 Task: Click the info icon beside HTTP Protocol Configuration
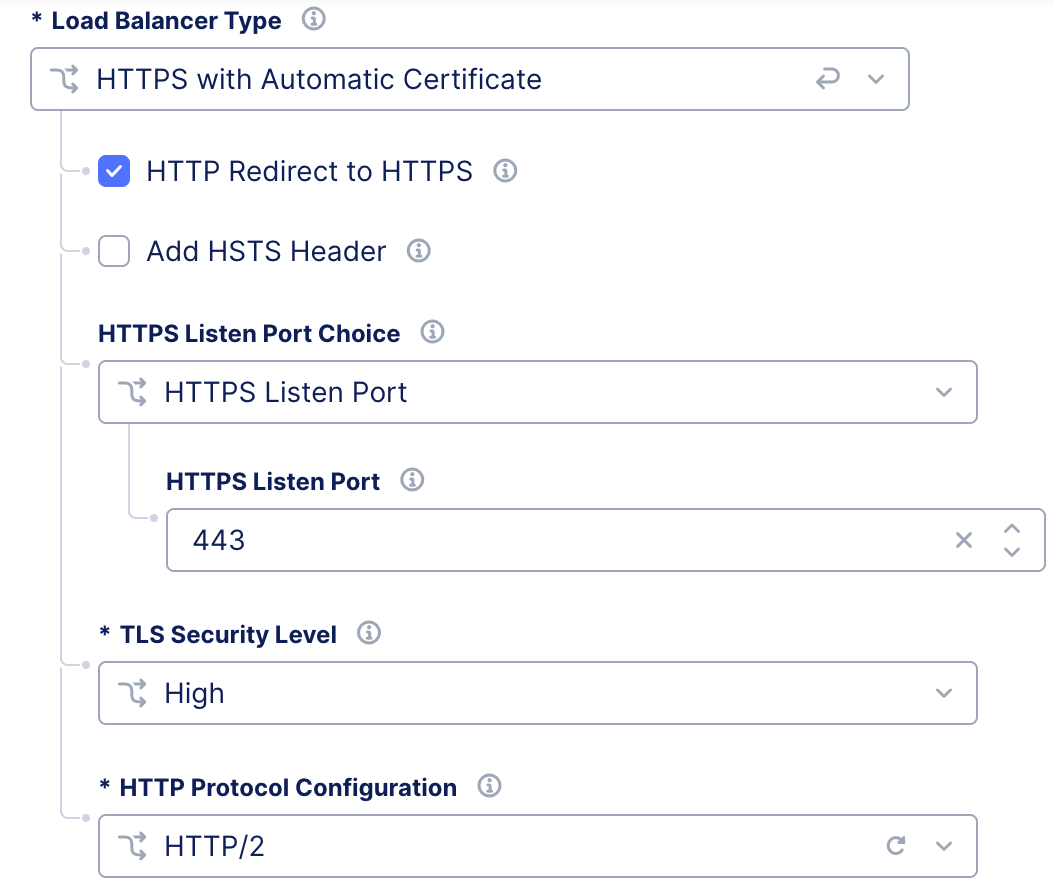click(x=489, y=786)
